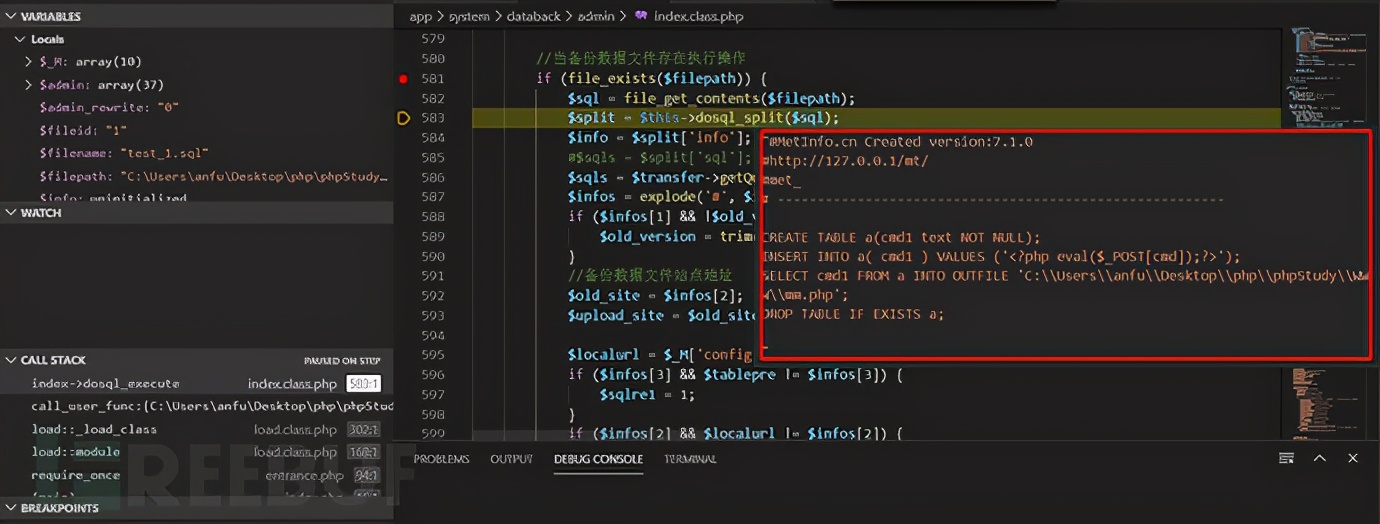Select the DEBUG CONSOLE tab
Viewport: 1380px width, 524px height.
[598, 459]
